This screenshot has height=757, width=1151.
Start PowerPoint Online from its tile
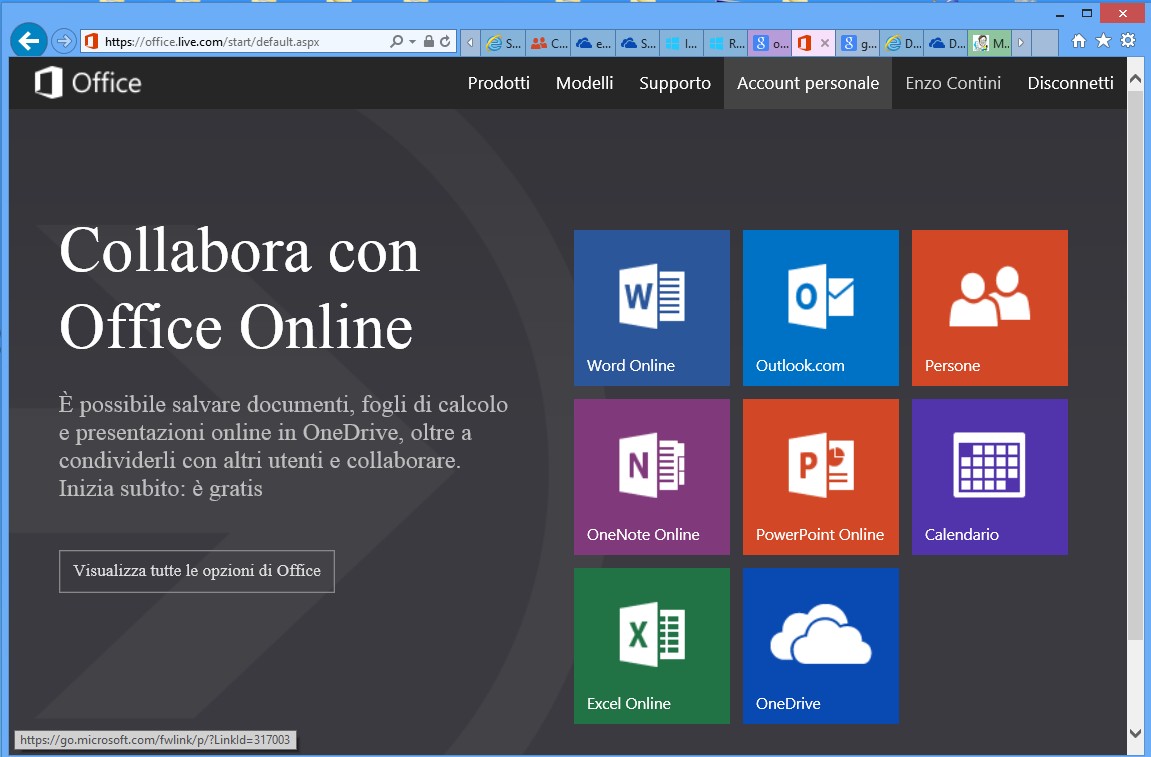click(x=820, y=476)
